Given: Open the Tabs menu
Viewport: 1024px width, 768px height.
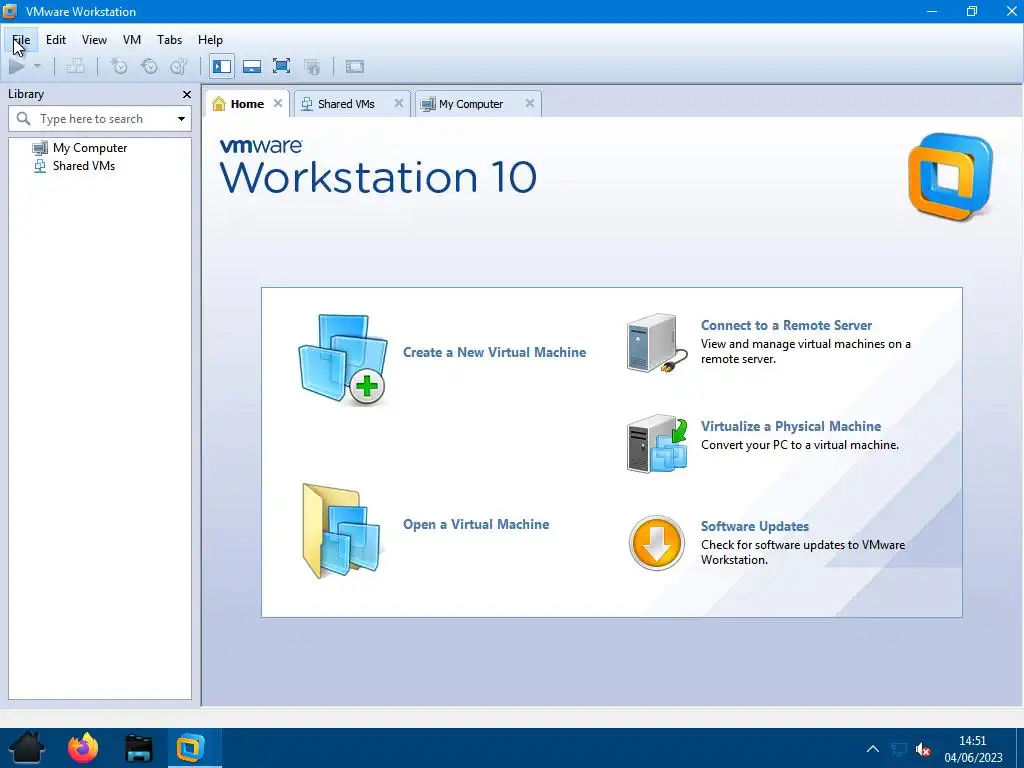Looking at the screenshot, I should click(169, 40).
